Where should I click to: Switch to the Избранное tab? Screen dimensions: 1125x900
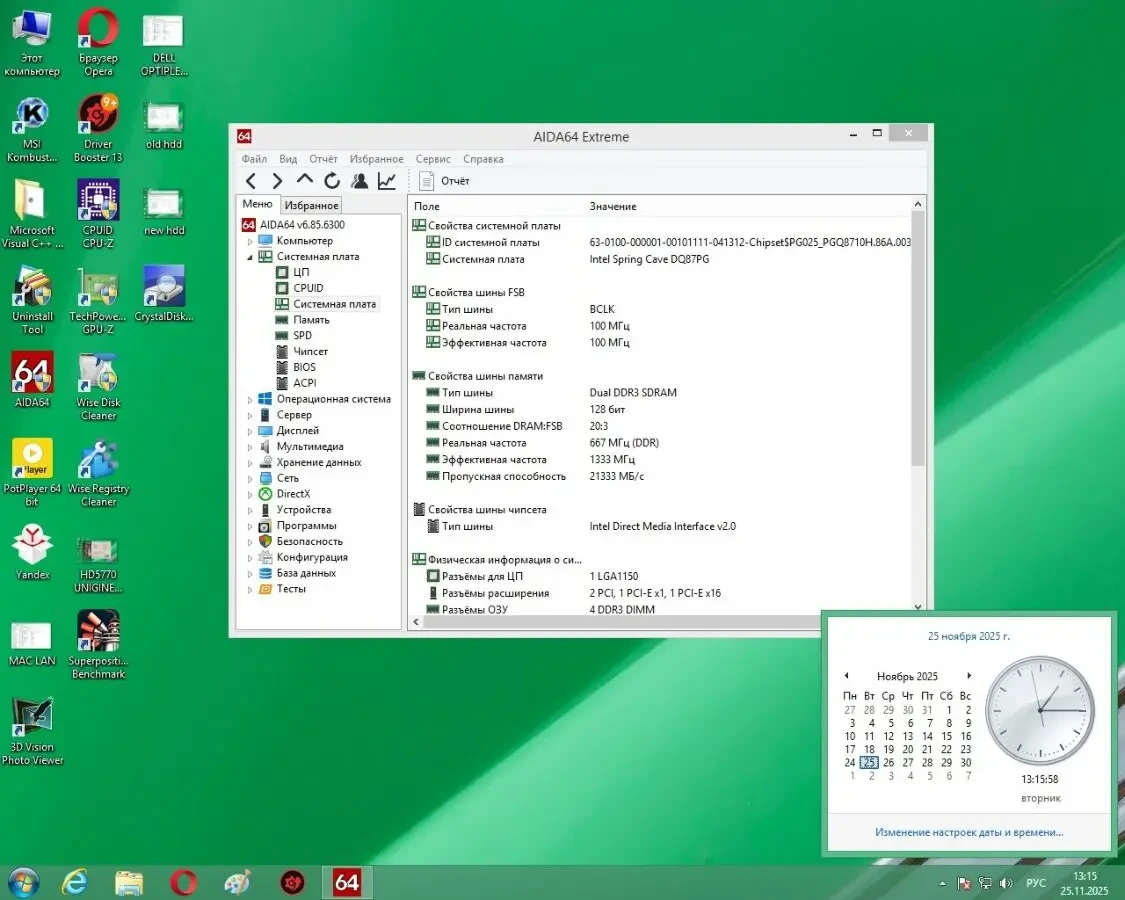click(x=311, y=204)
